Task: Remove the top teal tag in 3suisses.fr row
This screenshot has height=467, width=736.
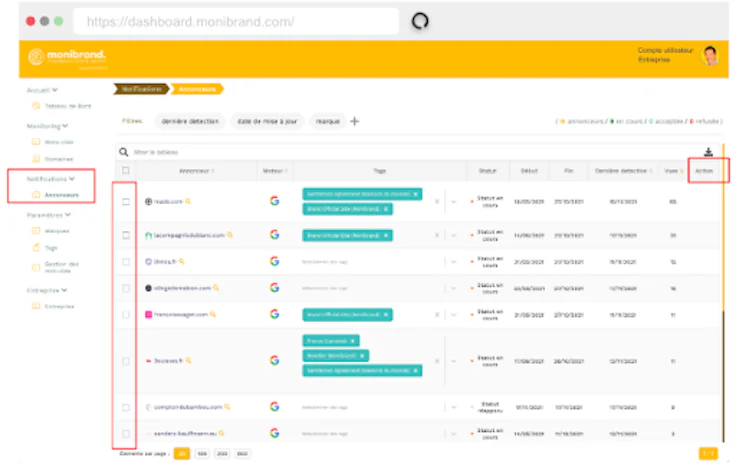Action: point(353,341)
